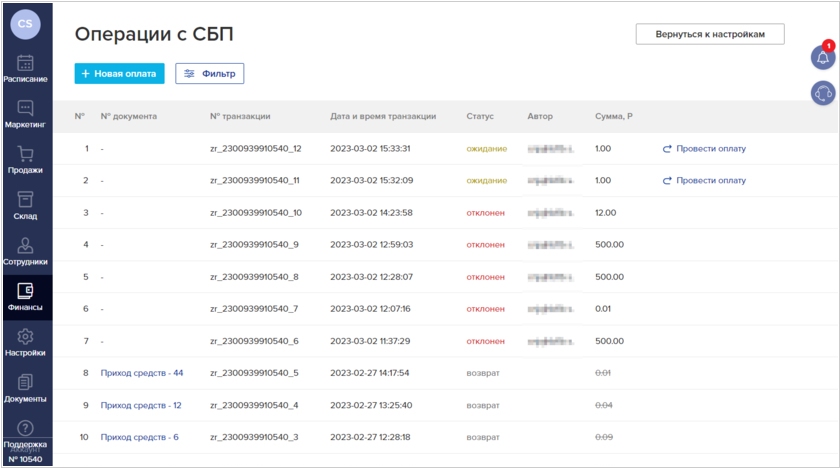Click Провести оплату for transaction _12
This screenshot has width=840, height=468.
click(x=704, y=148)
